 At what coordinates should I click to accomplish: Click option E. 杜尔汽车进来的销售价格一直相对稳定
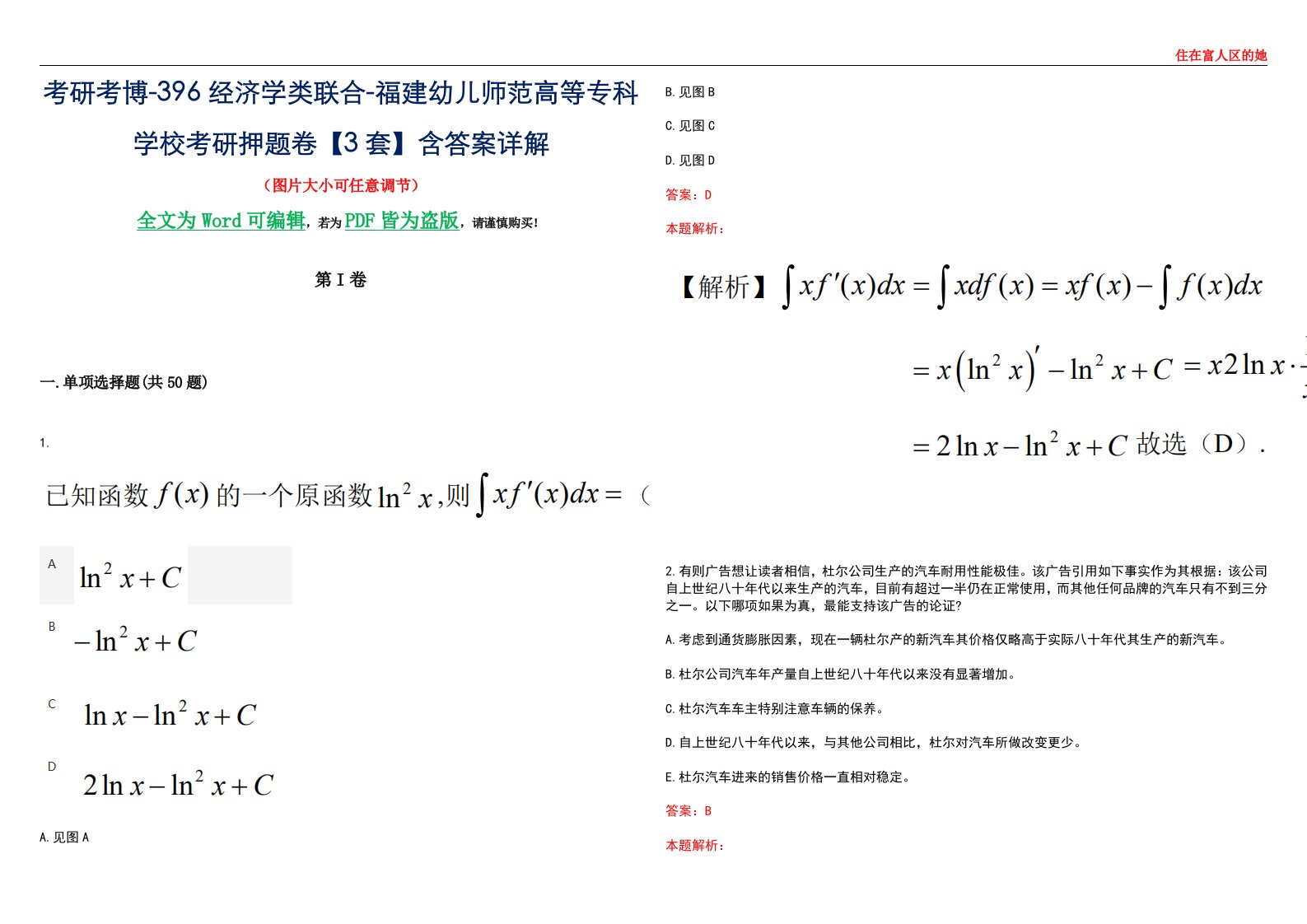pos(789,777)
